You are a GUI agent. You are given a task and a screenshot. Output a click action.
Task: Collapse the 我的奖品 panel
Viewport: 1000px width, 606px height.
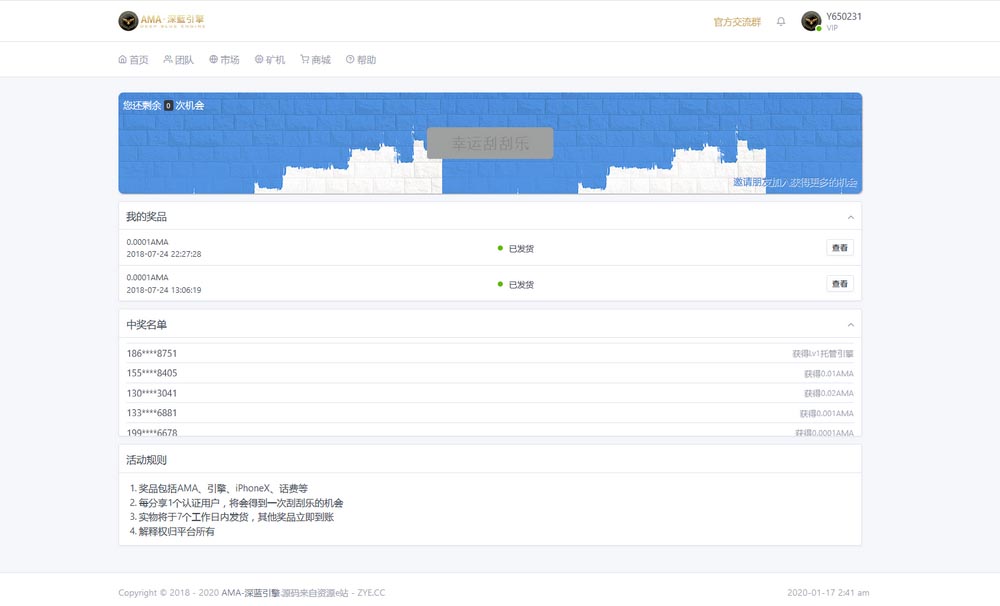coord(851,217)
